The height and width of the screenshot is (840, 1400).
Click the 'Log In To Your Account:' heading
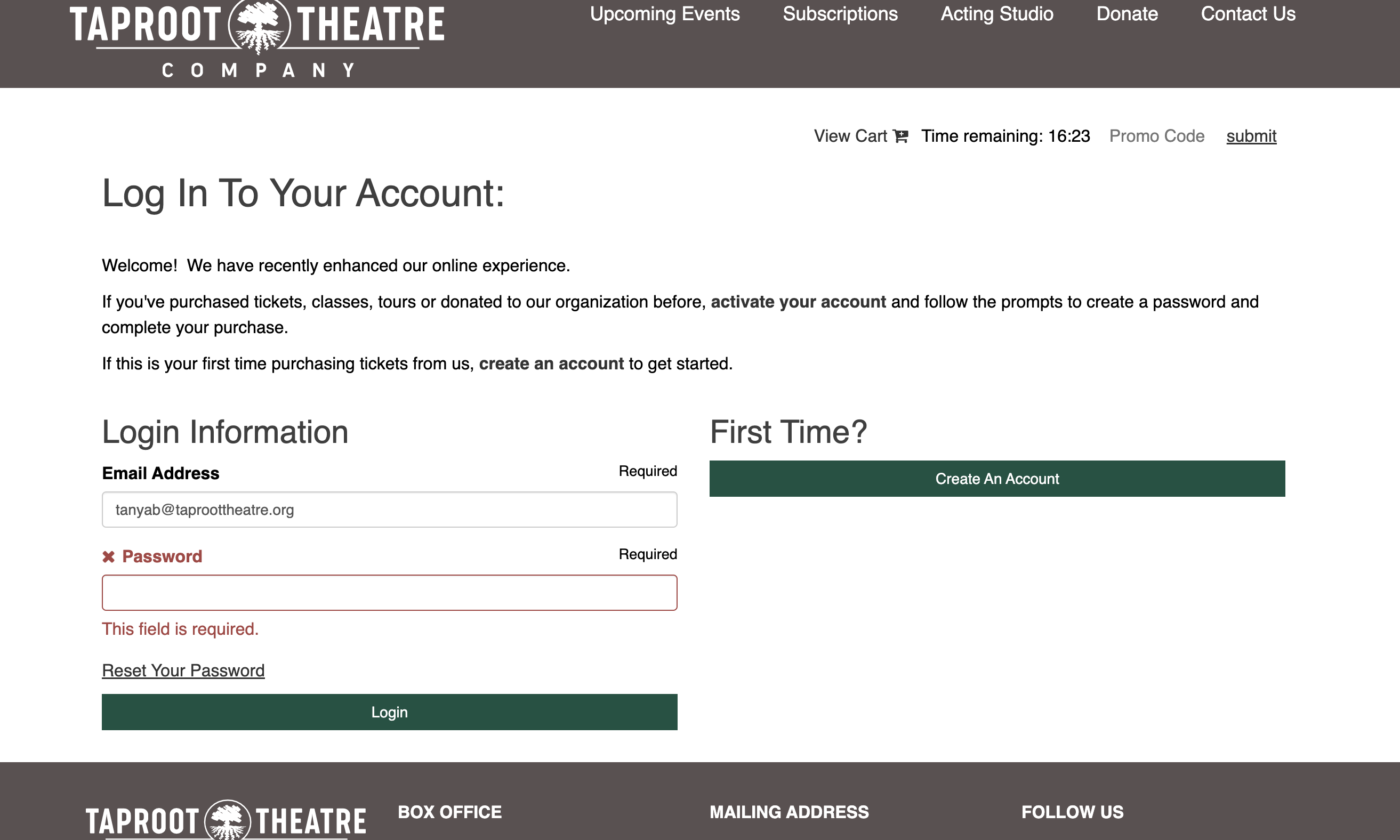303,193
